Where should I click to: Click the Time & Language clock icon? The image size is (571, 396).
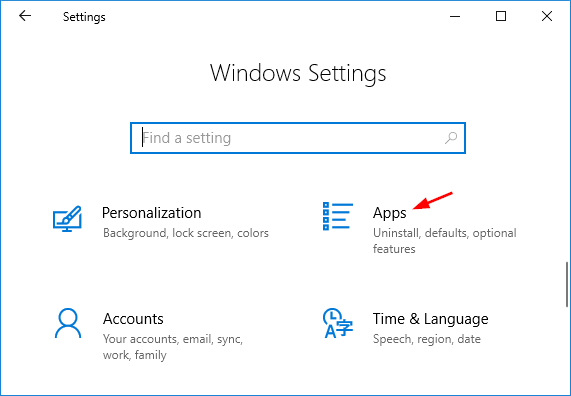[338, 323]
